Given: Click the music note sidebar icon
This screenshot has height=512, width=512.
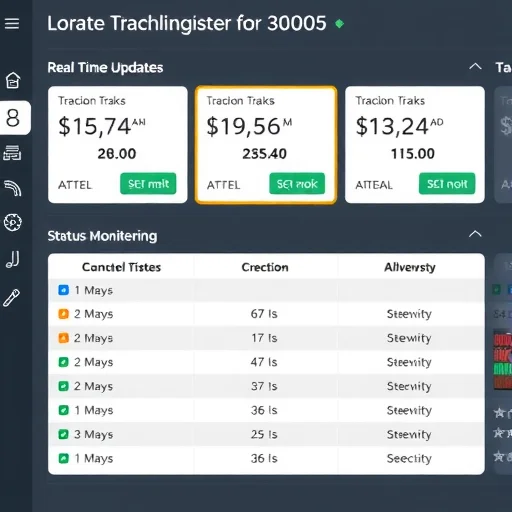Looking at the screenshot, I should (x=13, y=259).
